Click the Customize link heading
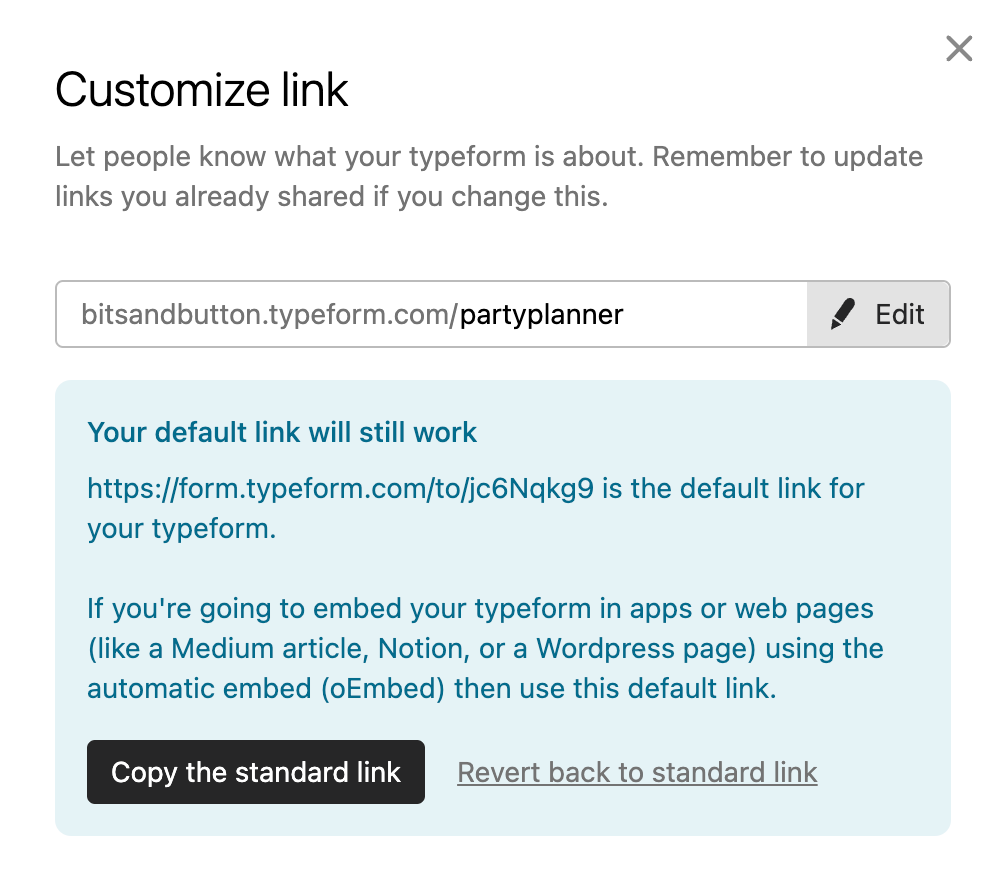The image size is (1008, 884). coord(202,89)
